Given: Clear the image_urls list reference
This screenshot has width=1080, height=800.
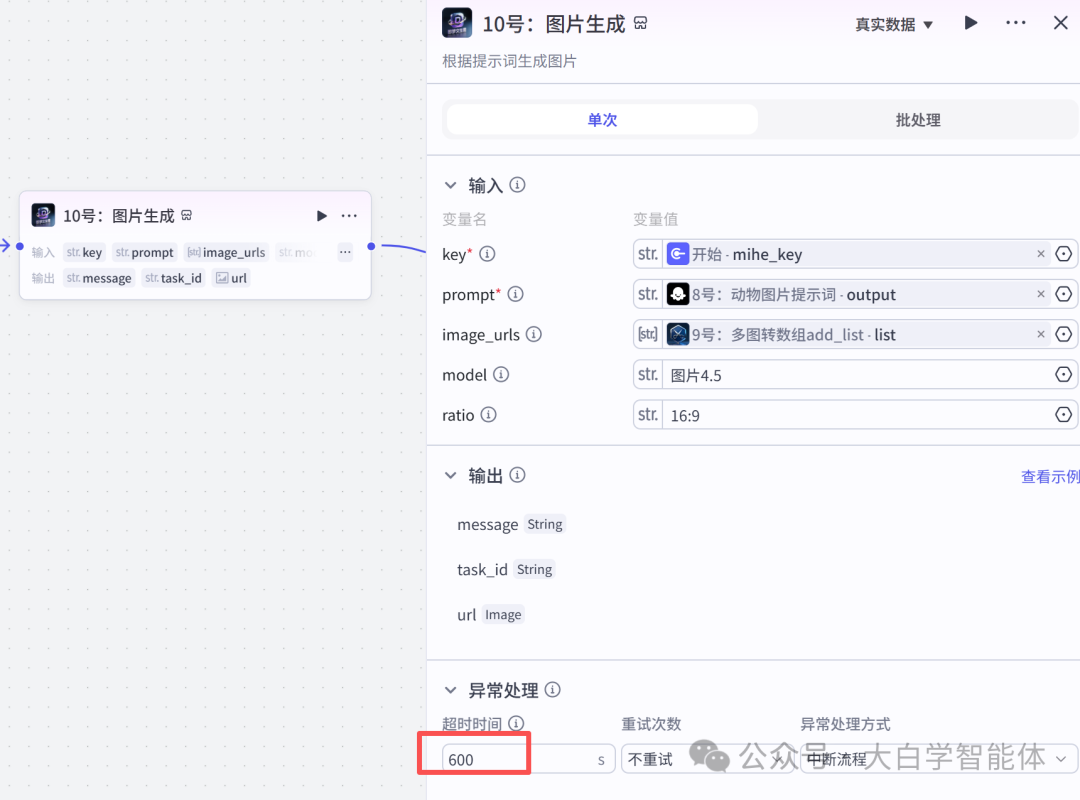Looking at the screenshot, I should tap(1041, 334).
